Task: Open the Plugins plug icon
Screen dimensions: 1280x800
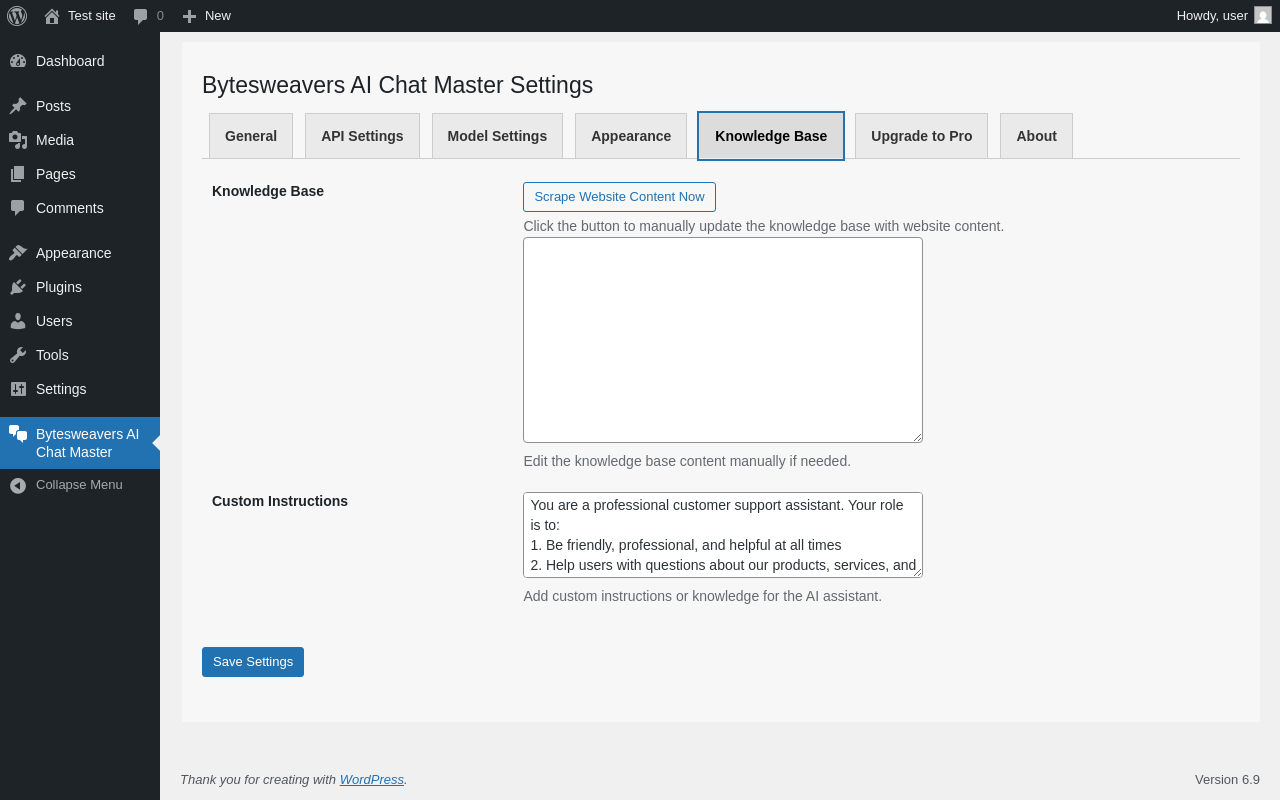Action: 18,287
